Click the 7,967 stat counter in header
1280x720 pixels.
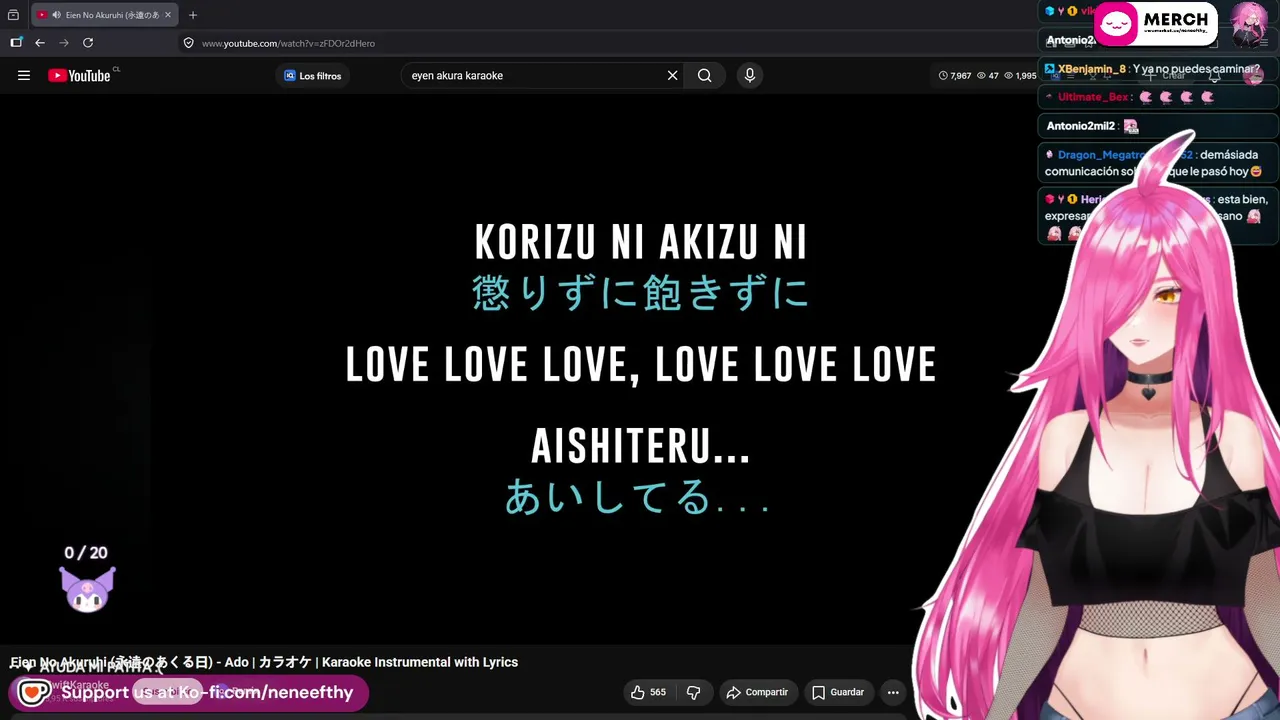(955, 75)
